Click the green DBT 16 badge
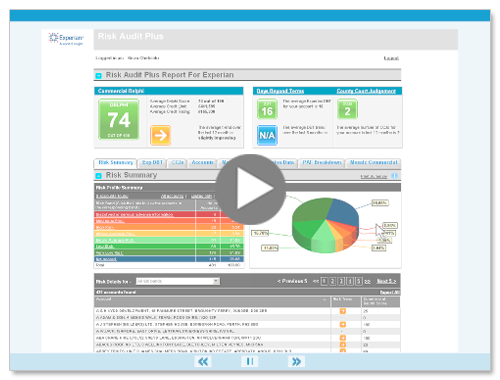500x380 pixels. [x=267, y=109]
